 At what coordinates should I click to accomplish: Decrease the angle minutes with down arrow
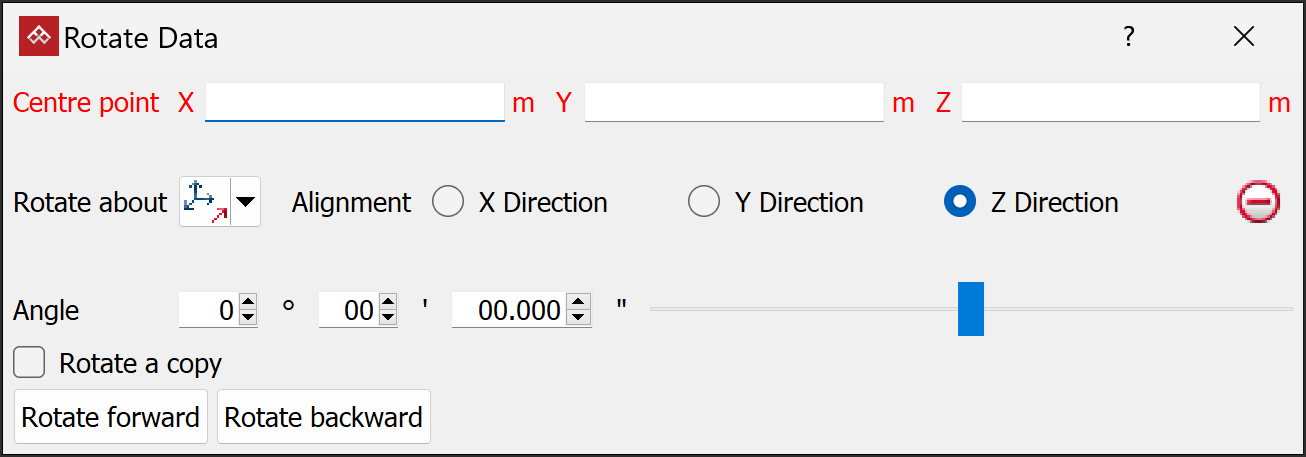tap(388, 317)
